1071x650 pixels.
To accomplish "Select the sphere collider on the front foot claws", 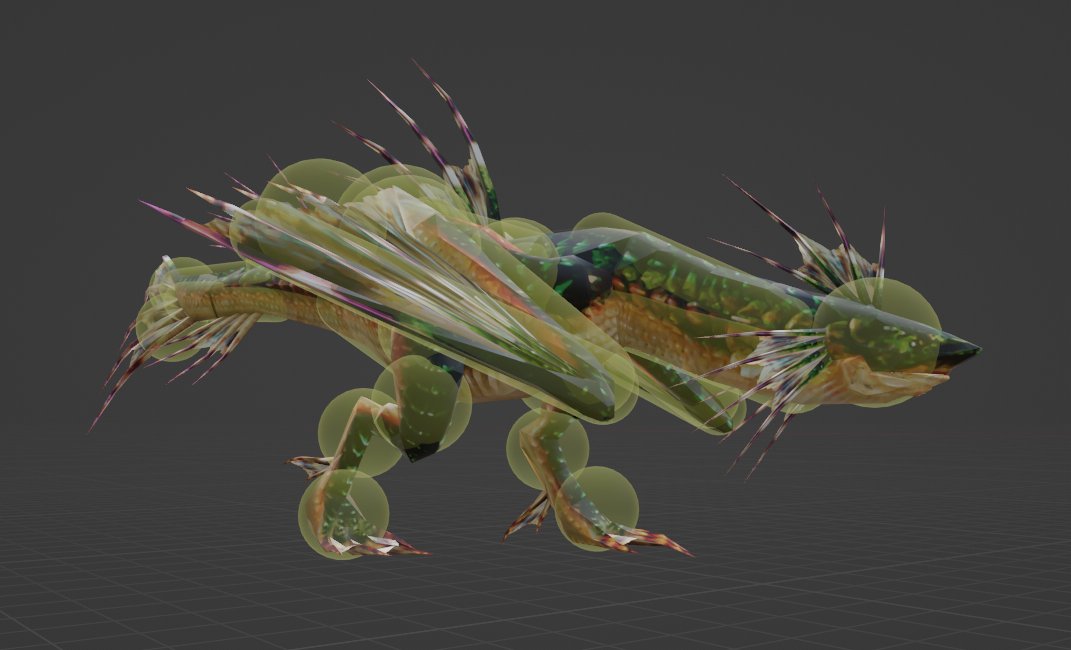I will (x=596, y=509).
